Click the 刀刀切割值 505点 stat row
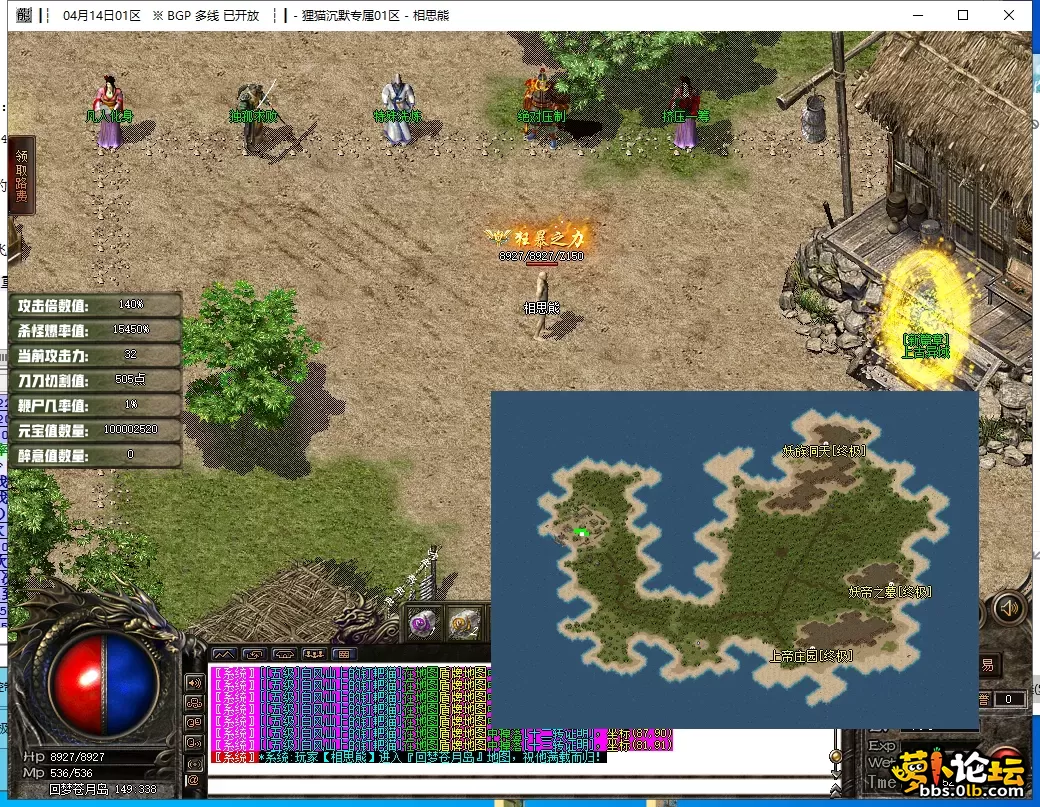The image size is (1040, 807). (96, 380)
